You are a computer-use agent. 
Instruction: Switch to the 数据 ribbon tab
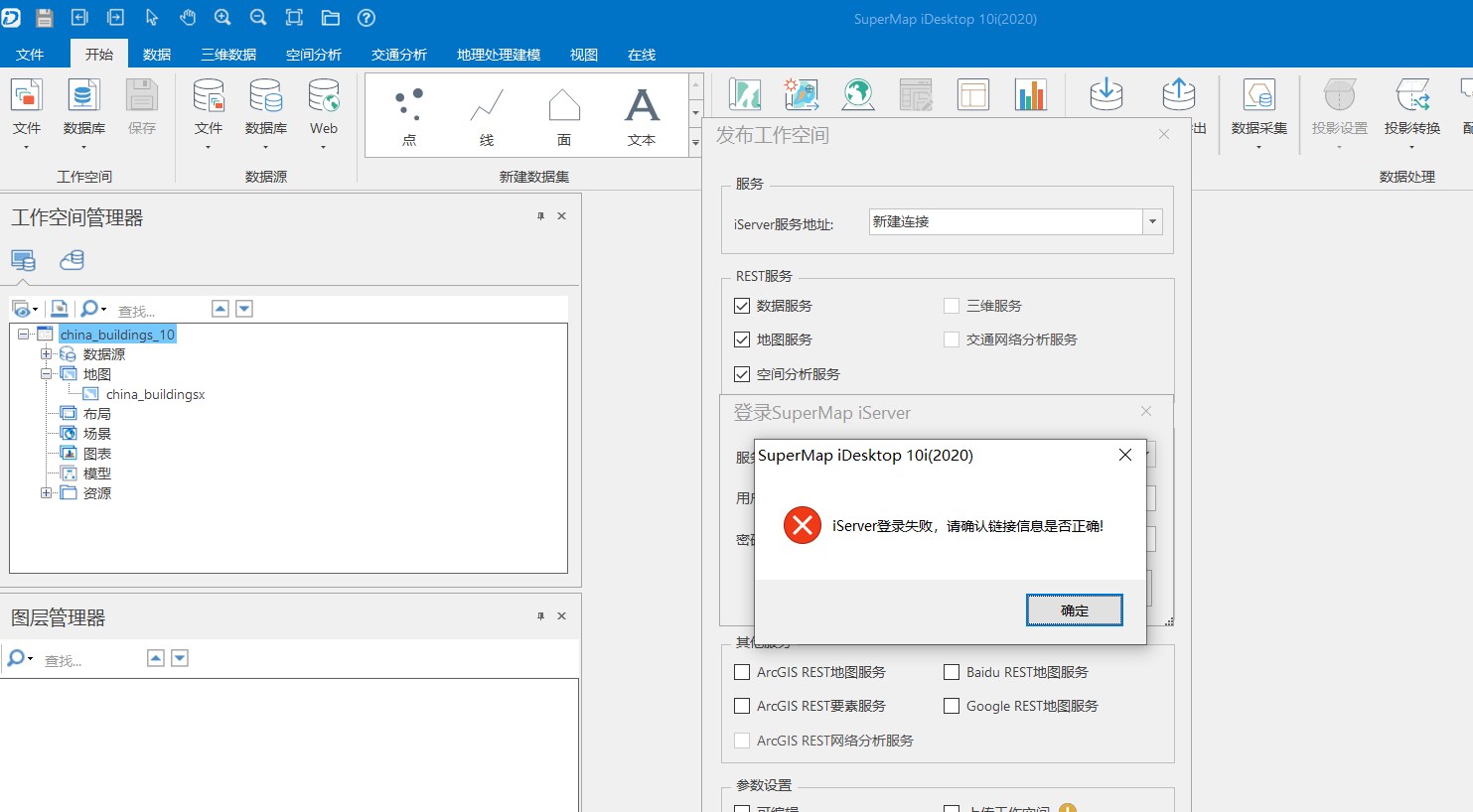(x=157, y=55)
